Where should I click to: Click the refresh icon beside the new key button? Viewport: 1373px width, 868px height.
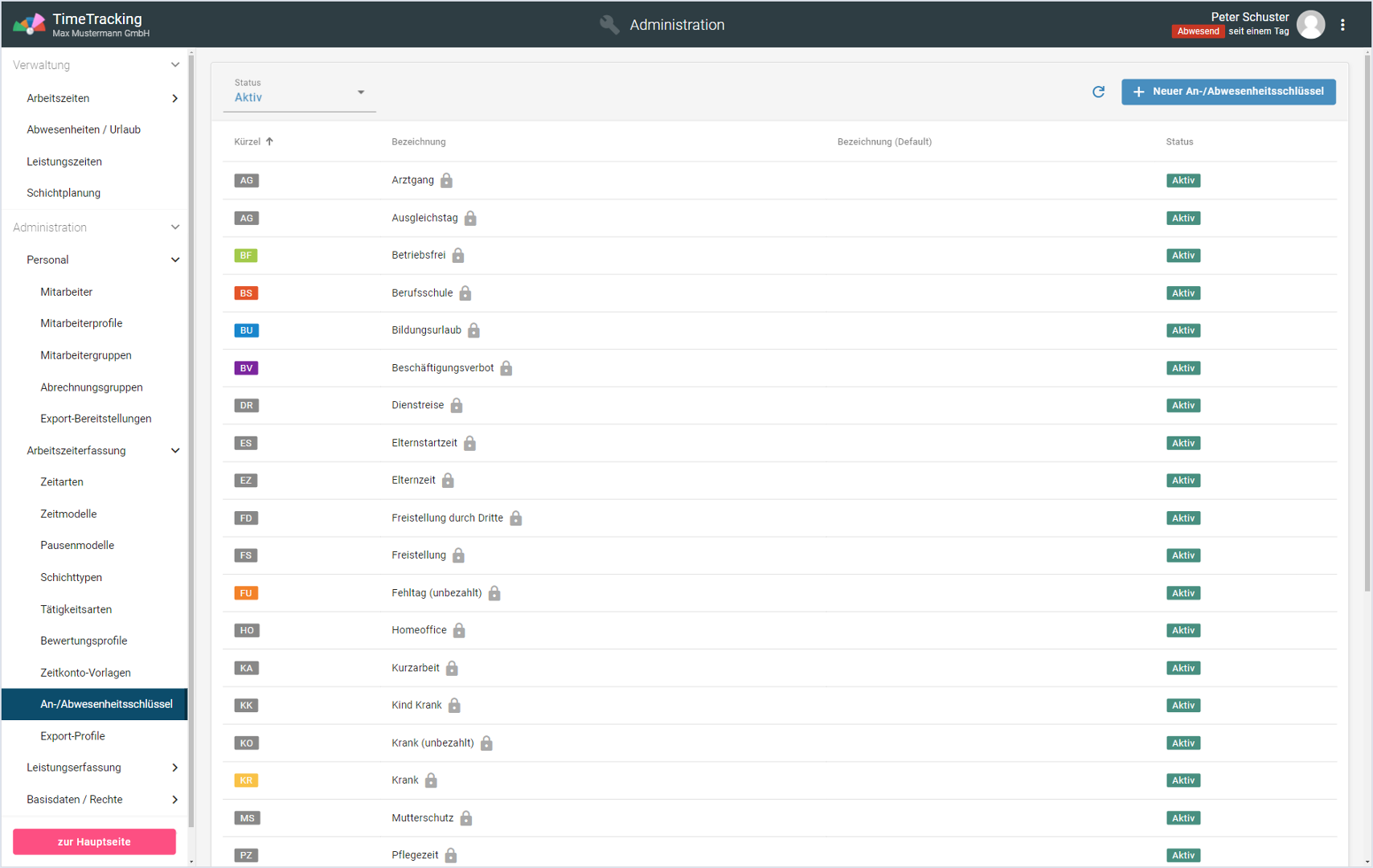point(1098,92)
